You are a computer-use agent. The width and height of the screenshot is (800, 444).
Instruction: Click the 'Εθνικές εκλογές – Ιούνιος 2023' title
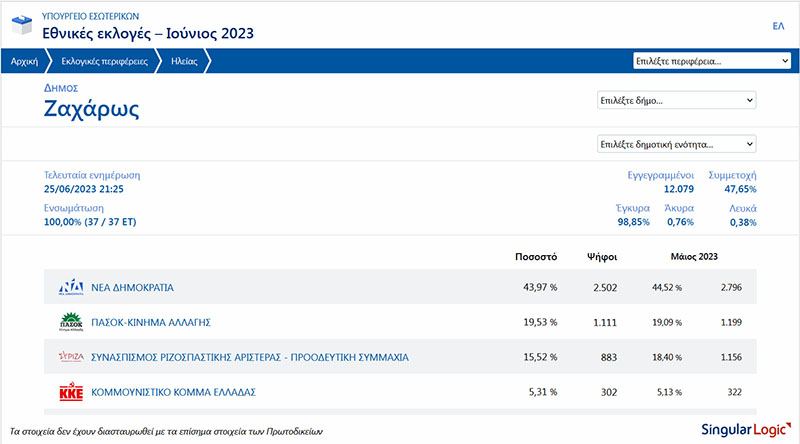point(148,33)
